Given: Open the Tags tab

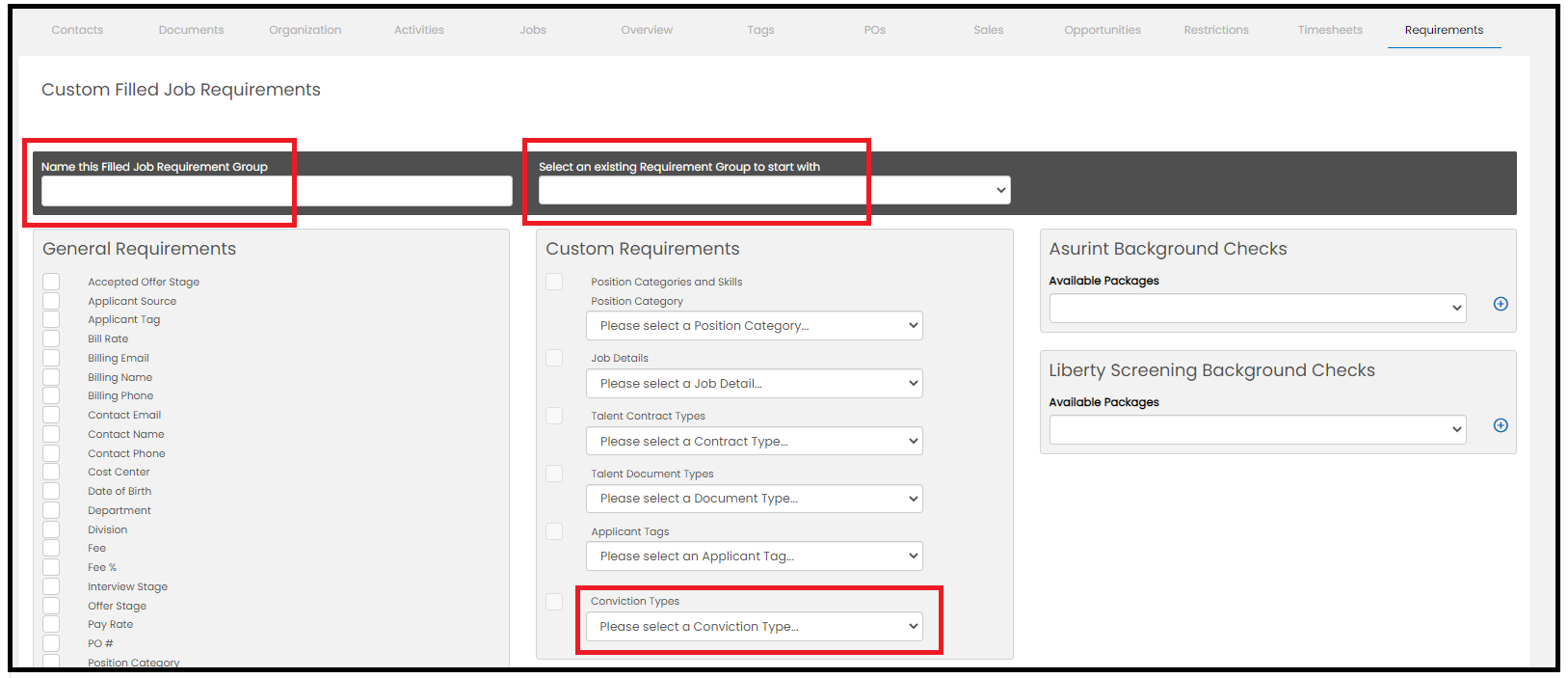Looking at the screenshot, I should pos(760,30).
